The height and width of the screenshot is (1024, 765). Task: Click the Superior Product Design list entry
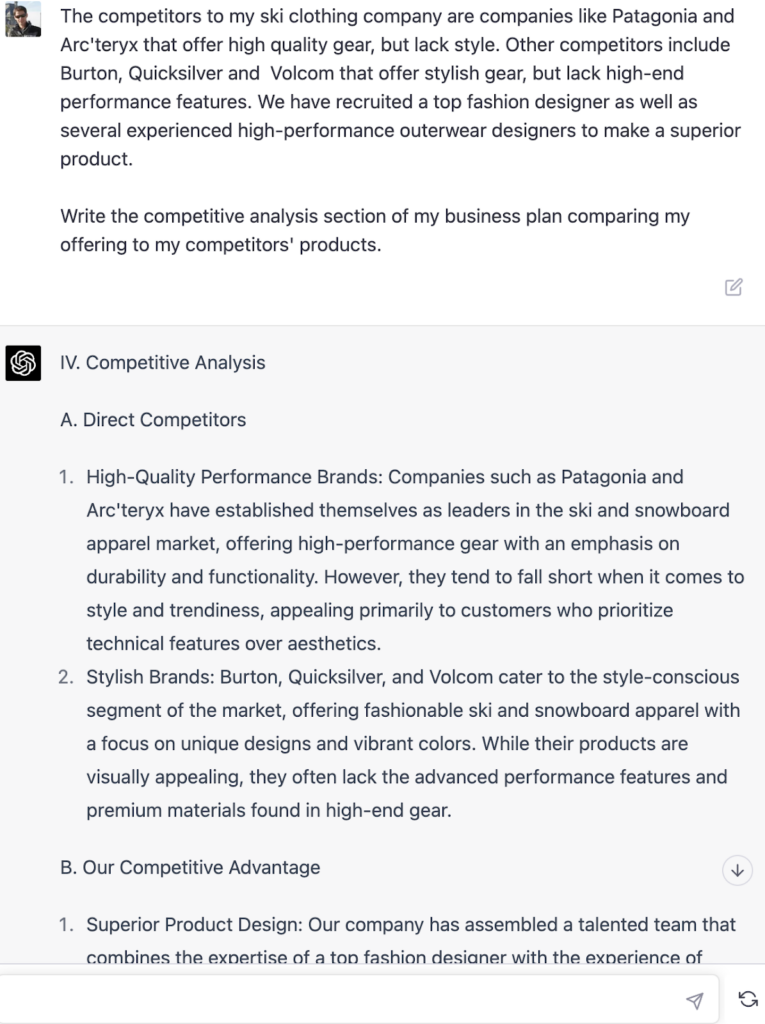coord(400,940)
